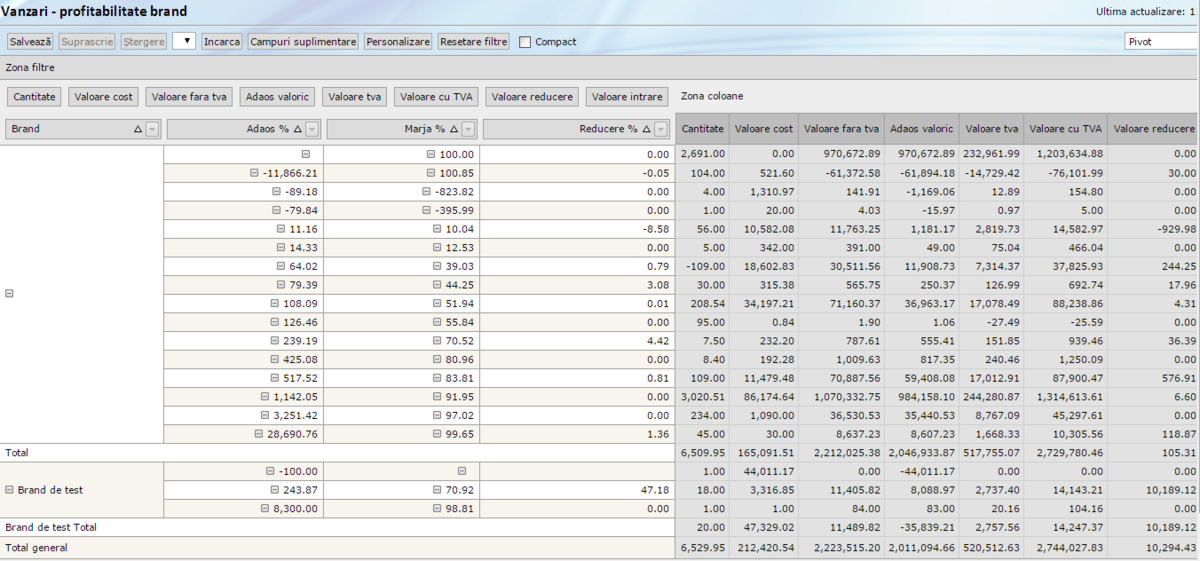
Task: Select the Adaos valoric data field
Action: coord(278,97)
